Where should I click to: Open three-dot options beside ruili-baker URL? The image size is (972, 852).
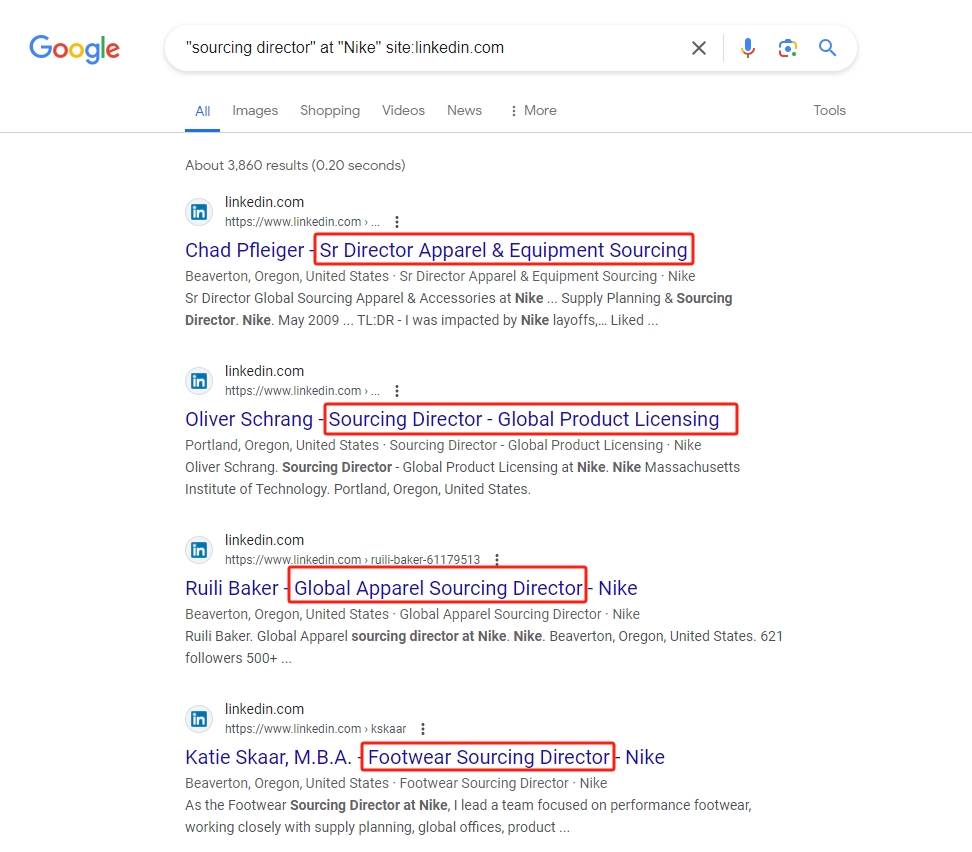click(x=497, y=560)
